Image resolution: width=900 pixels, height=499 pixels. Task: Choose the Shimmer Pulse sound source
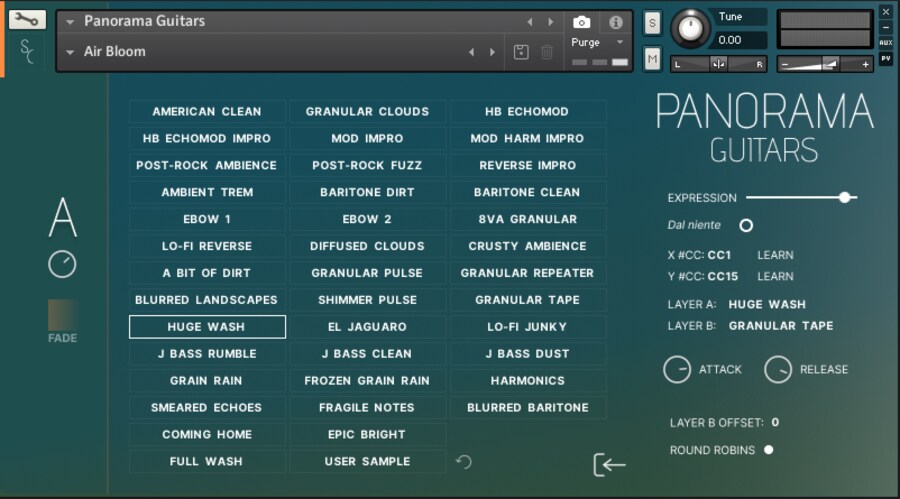367,300
